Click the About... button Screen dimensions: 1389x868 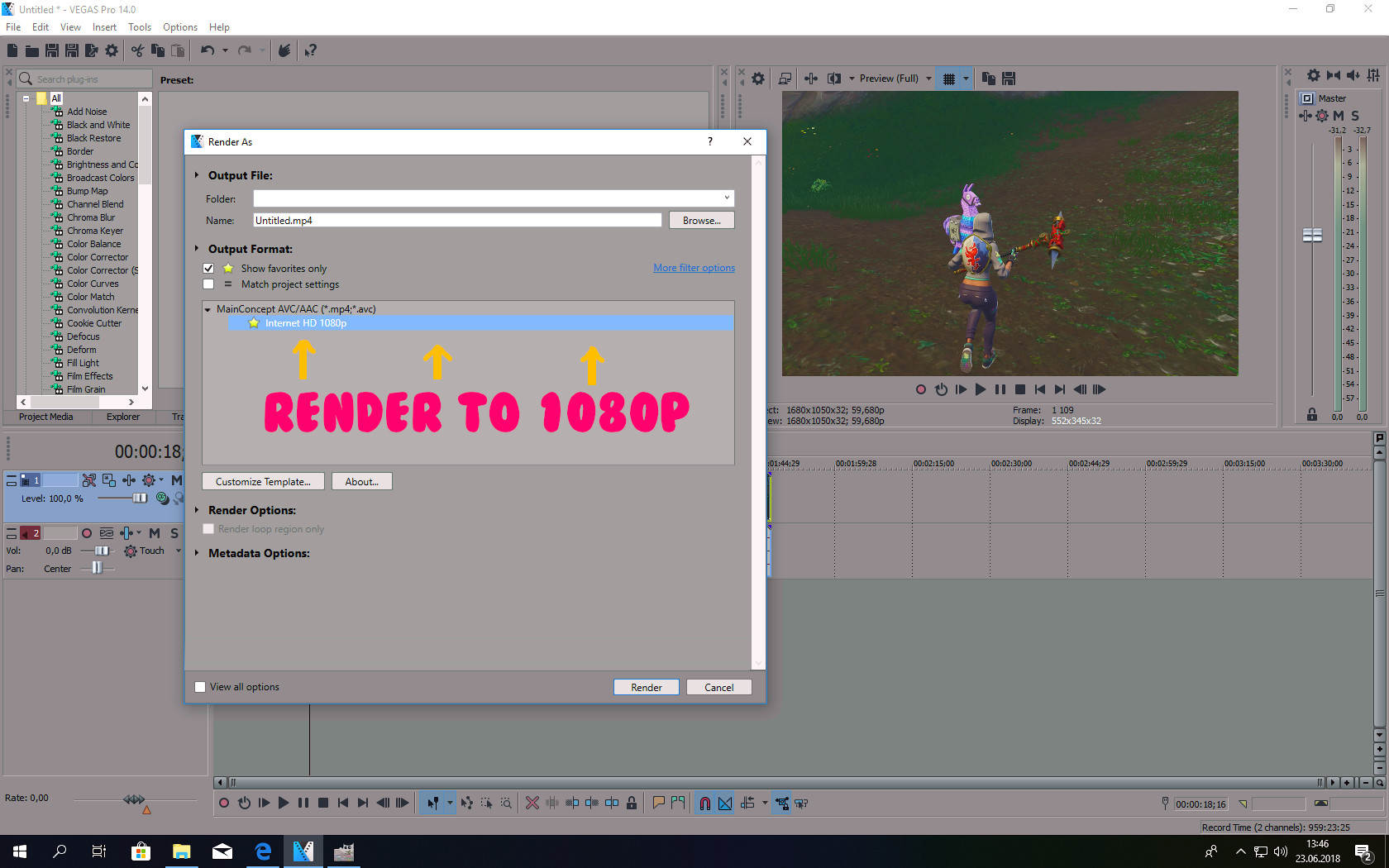pos(362,482)
